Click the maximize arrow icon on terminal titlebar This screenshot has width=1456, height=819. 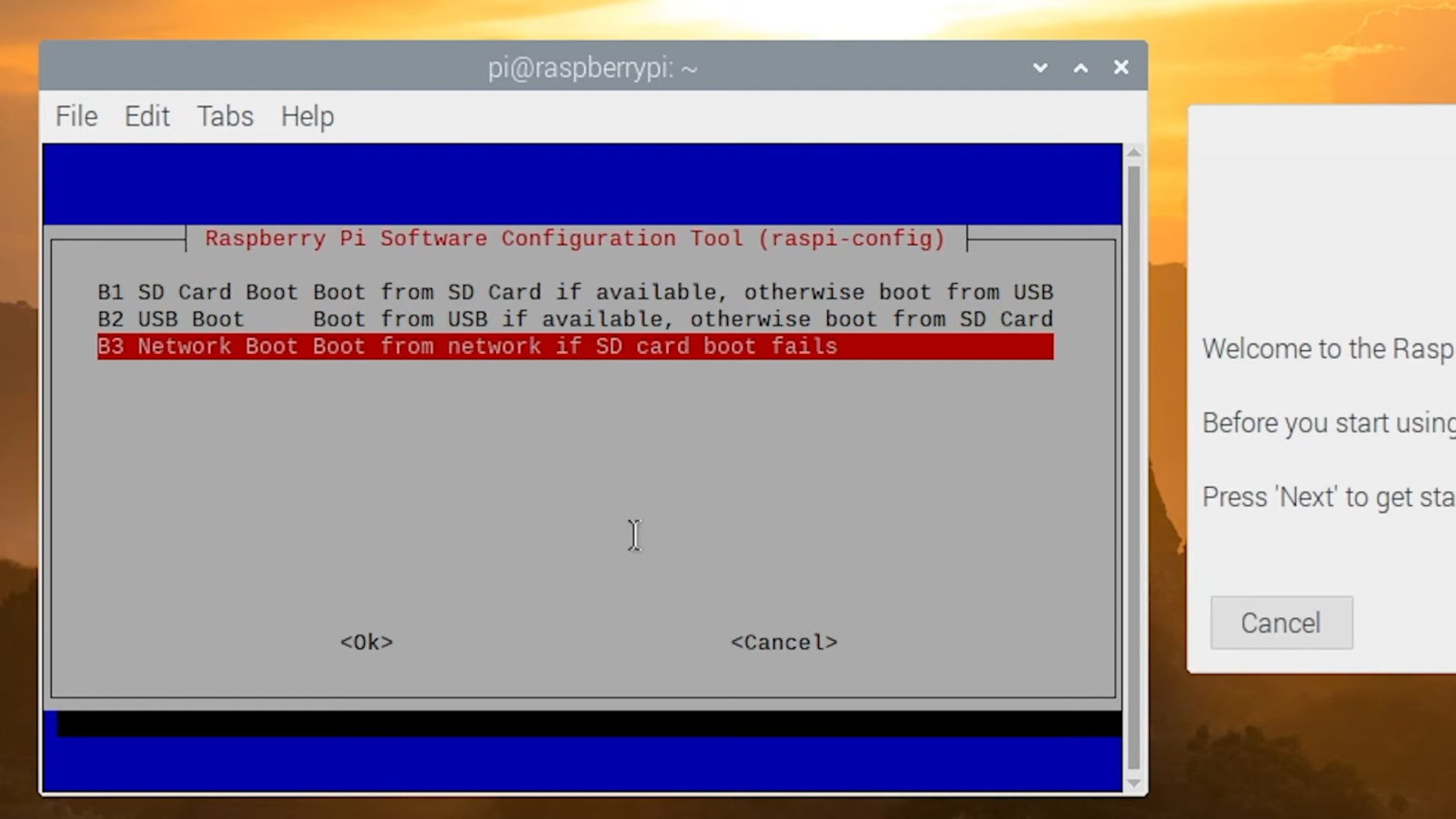[1080, 67]
